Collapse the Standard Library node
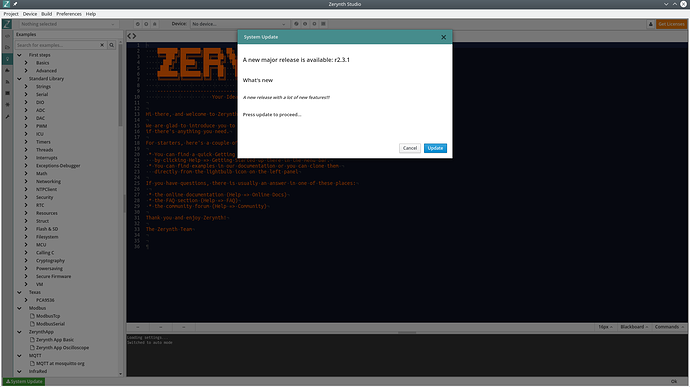The image size is (690, 387). click(x=19, y=79)
